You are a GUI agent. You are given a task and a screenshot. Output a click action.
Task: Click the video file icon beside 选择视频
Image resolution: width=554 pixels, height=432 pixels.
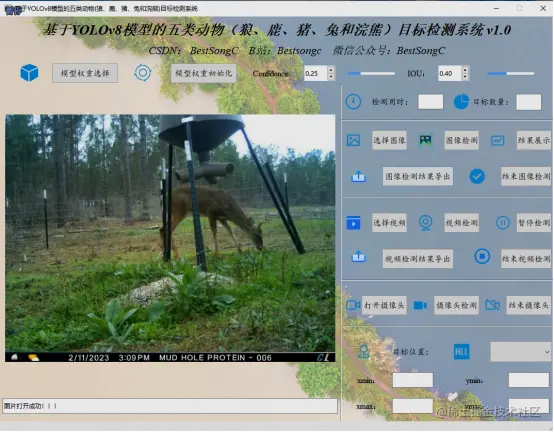click(x=353, y=223)
